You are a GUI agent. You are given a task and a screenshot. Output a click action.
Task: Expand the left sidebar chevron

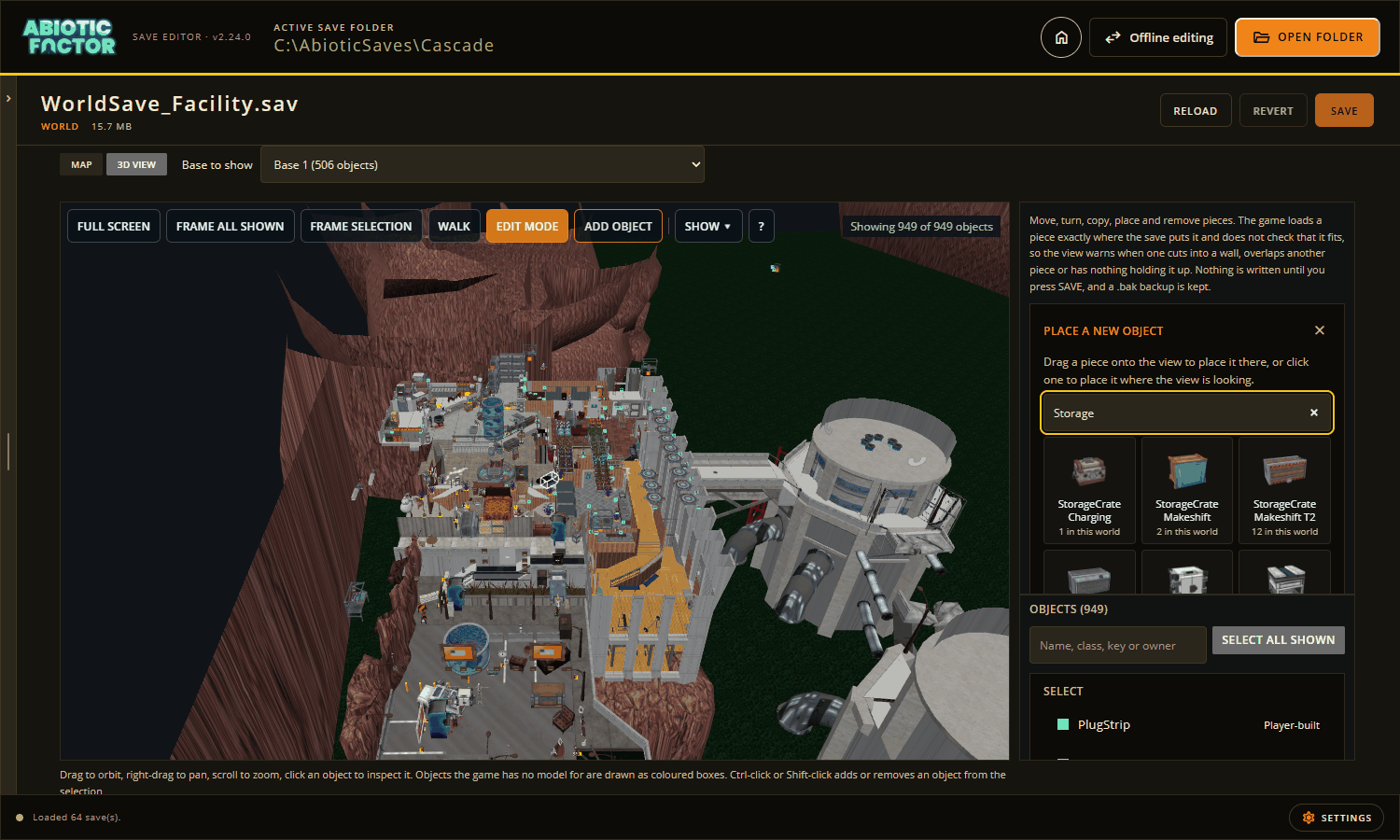coord(8,98)
